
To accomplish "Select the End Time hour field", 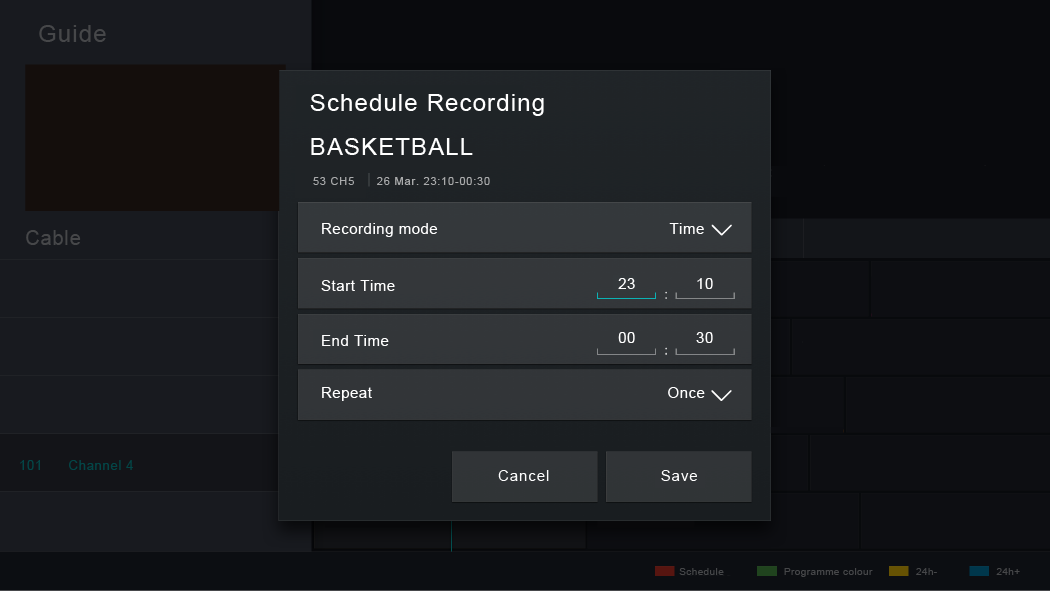I will pos(626,340).
